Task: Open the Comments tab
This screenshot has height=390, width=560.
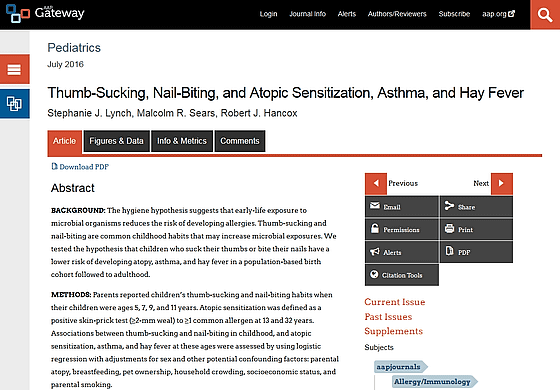Action: click(x=240, y=141)
